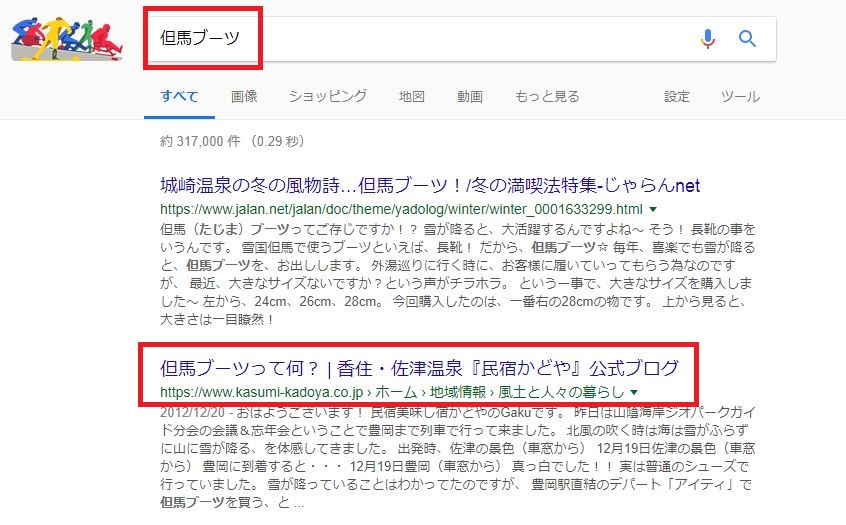Screen dimensions: 846x525
Task: Open 地域情報 breadcrumb in kasumi-kadoya result
Action: coord(458,392)
